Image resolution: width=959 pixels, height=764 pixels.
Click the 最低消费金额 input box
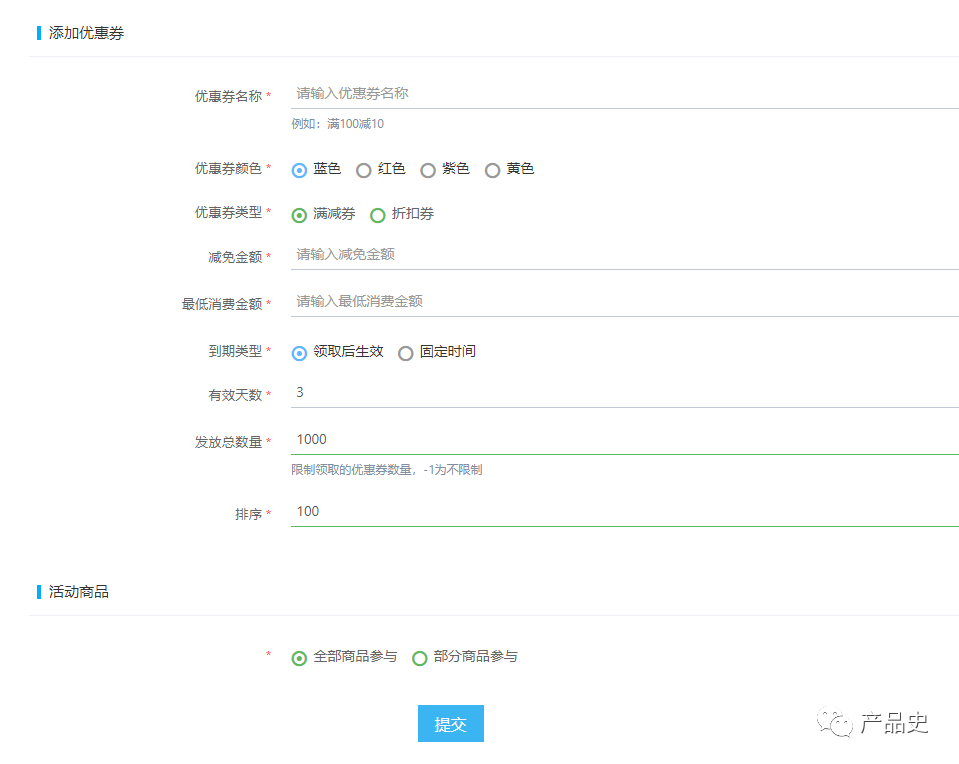[624, 302]
